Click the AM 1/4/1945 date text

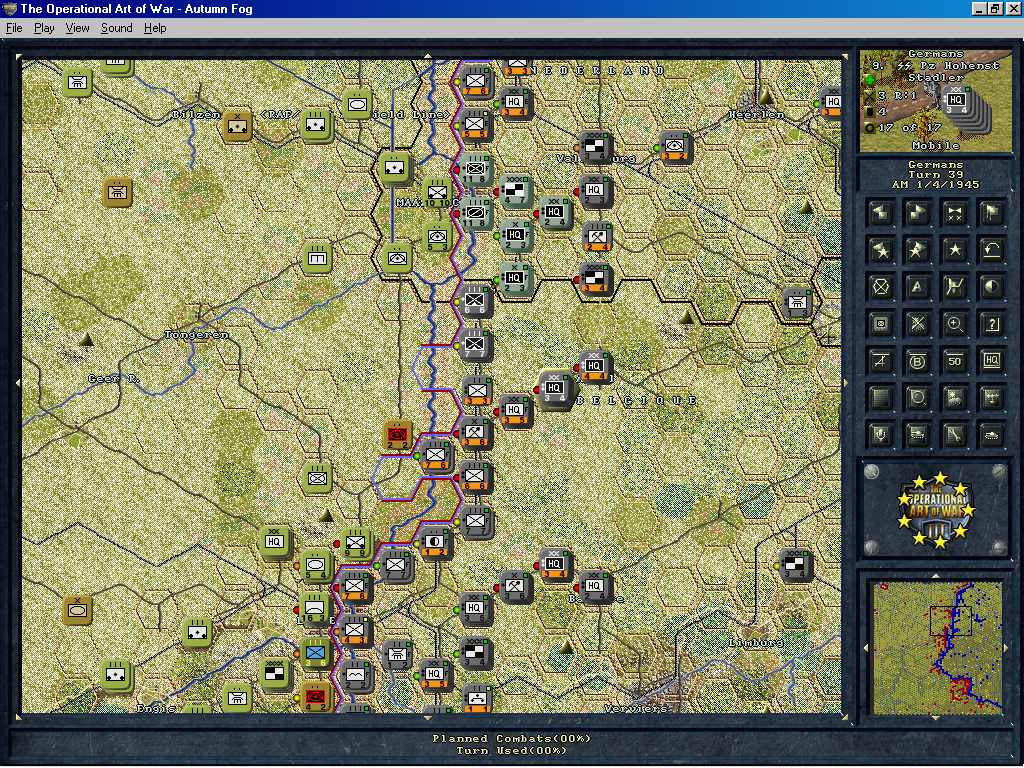936,185
